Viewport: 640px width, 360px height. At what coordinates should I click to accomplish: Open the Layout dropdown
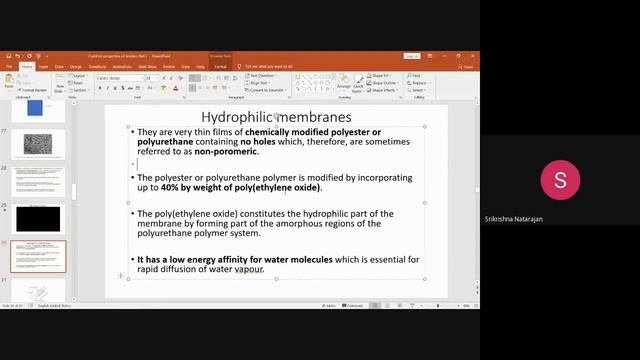click(78, 76)
